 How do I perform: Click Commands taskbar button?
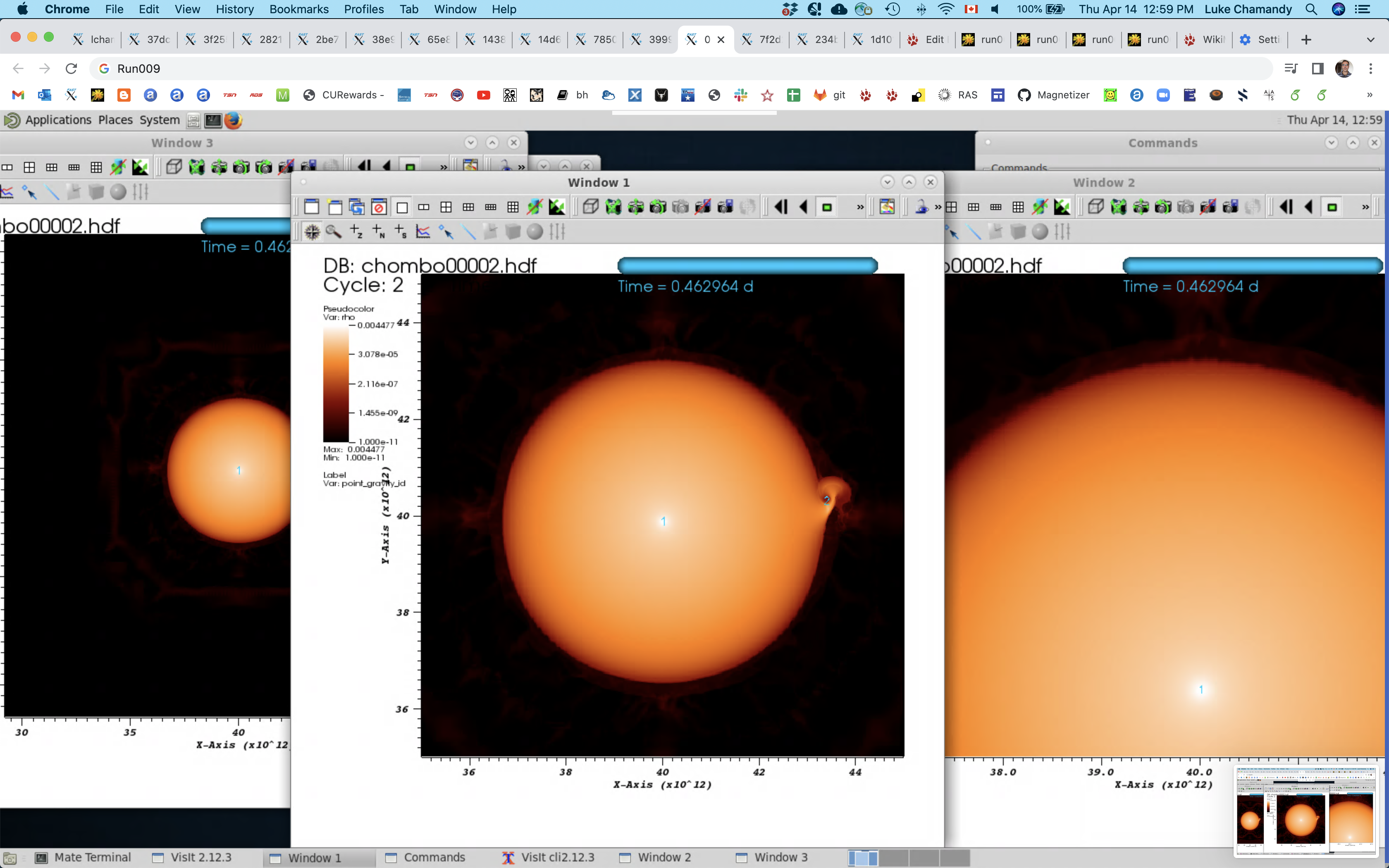pyautogui.click(x=425, y=857)
